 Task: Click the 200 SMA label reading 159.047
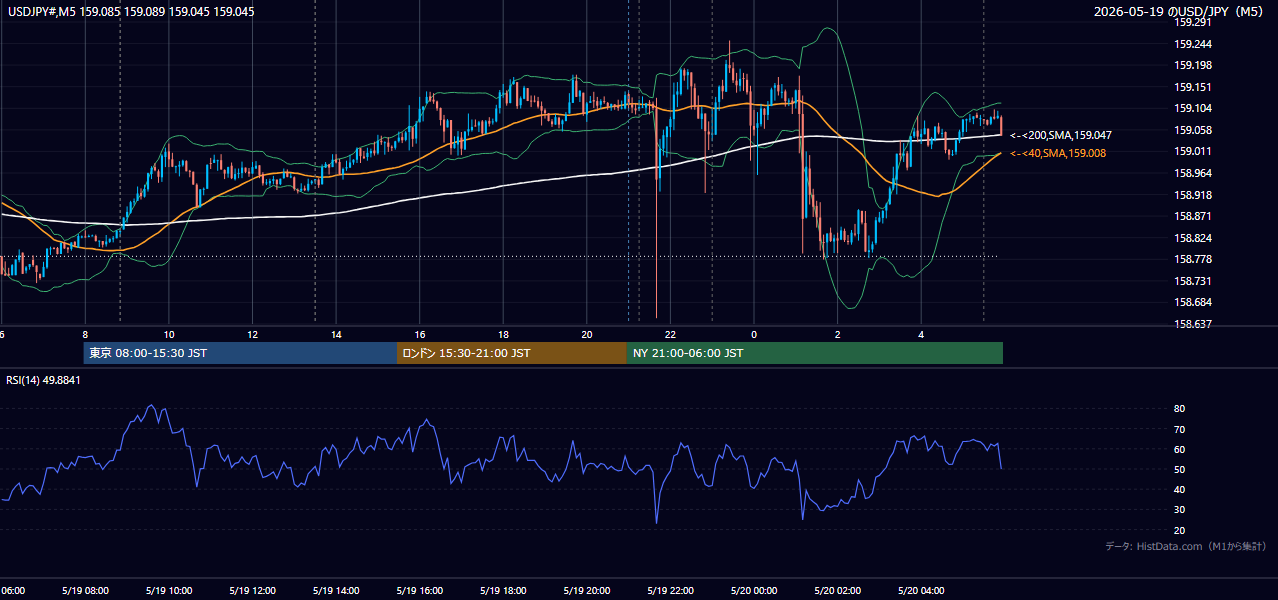pos(1061,134)
